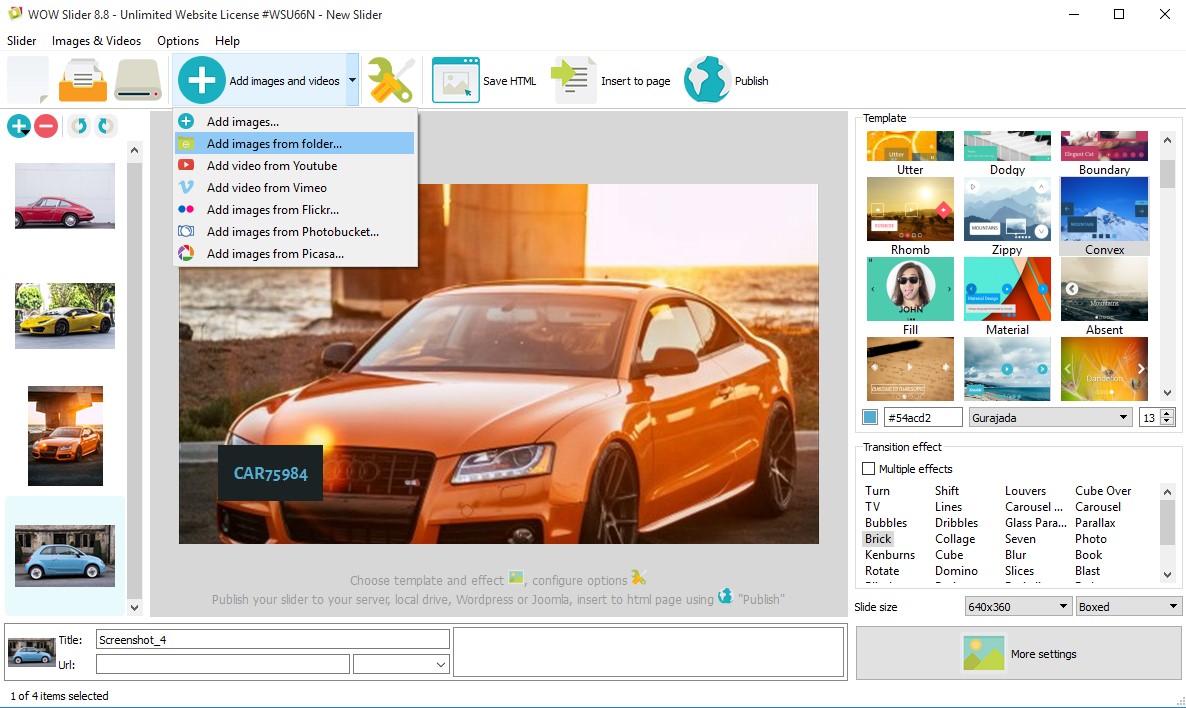Click the Save HTML toolbar icon
Image resolution: width=1186 pixels, height=708 pixels.
(456, 80)
